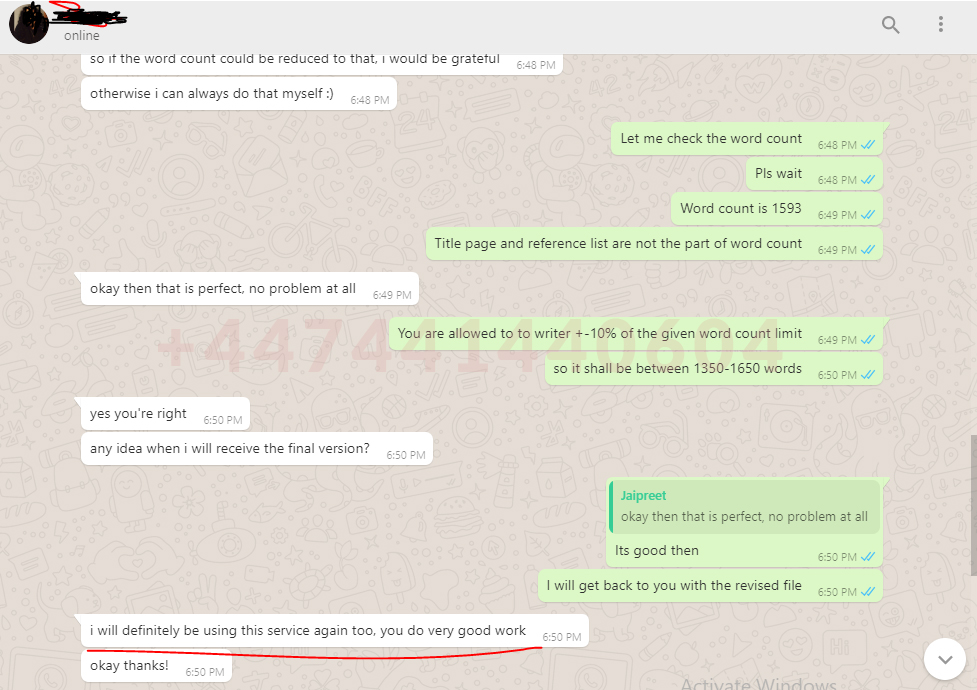This screenshot has width=977, height=690.
Task: Jump to latest with the down-arrow button
Action: pos(945,659)
